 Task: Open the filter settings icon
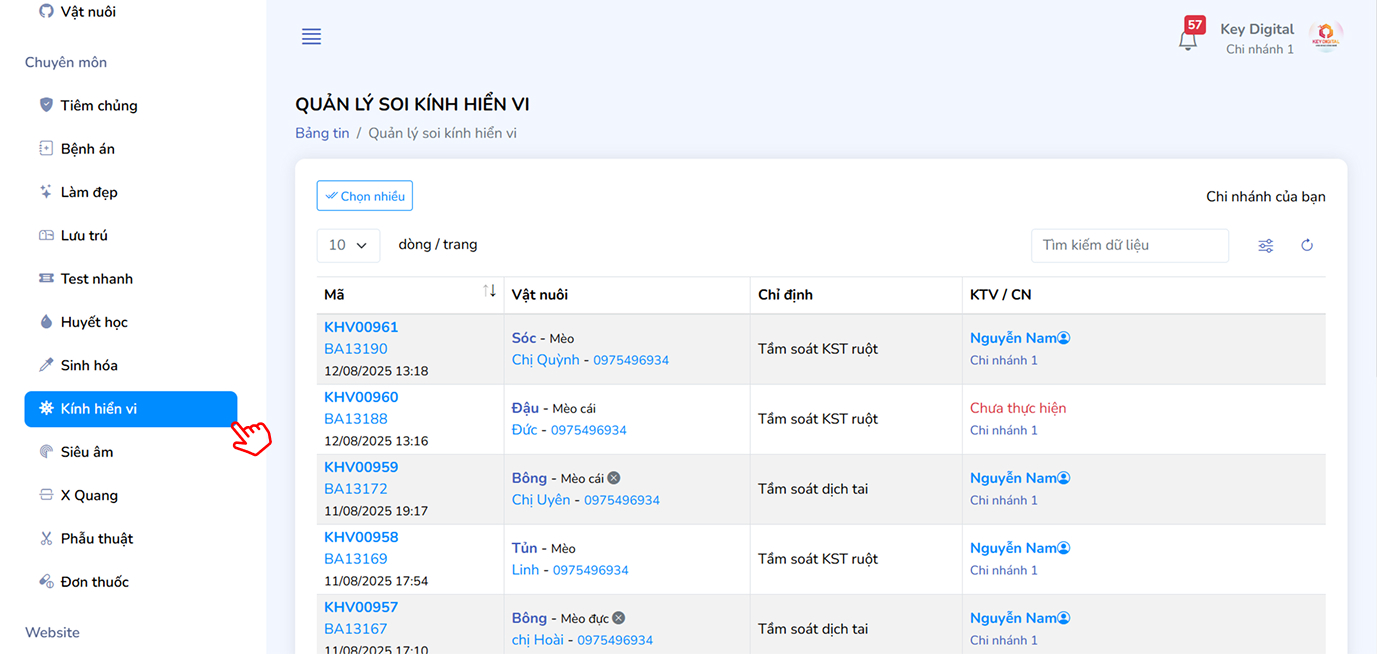click(1265, 246)
